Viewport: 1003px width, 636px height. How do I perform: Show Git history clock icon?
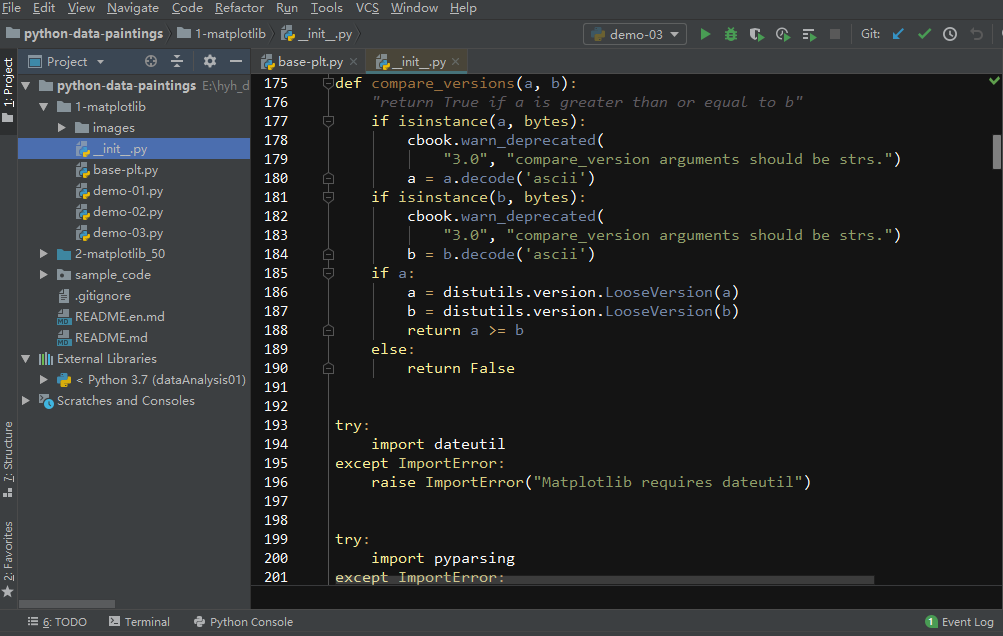click(950, 34)
